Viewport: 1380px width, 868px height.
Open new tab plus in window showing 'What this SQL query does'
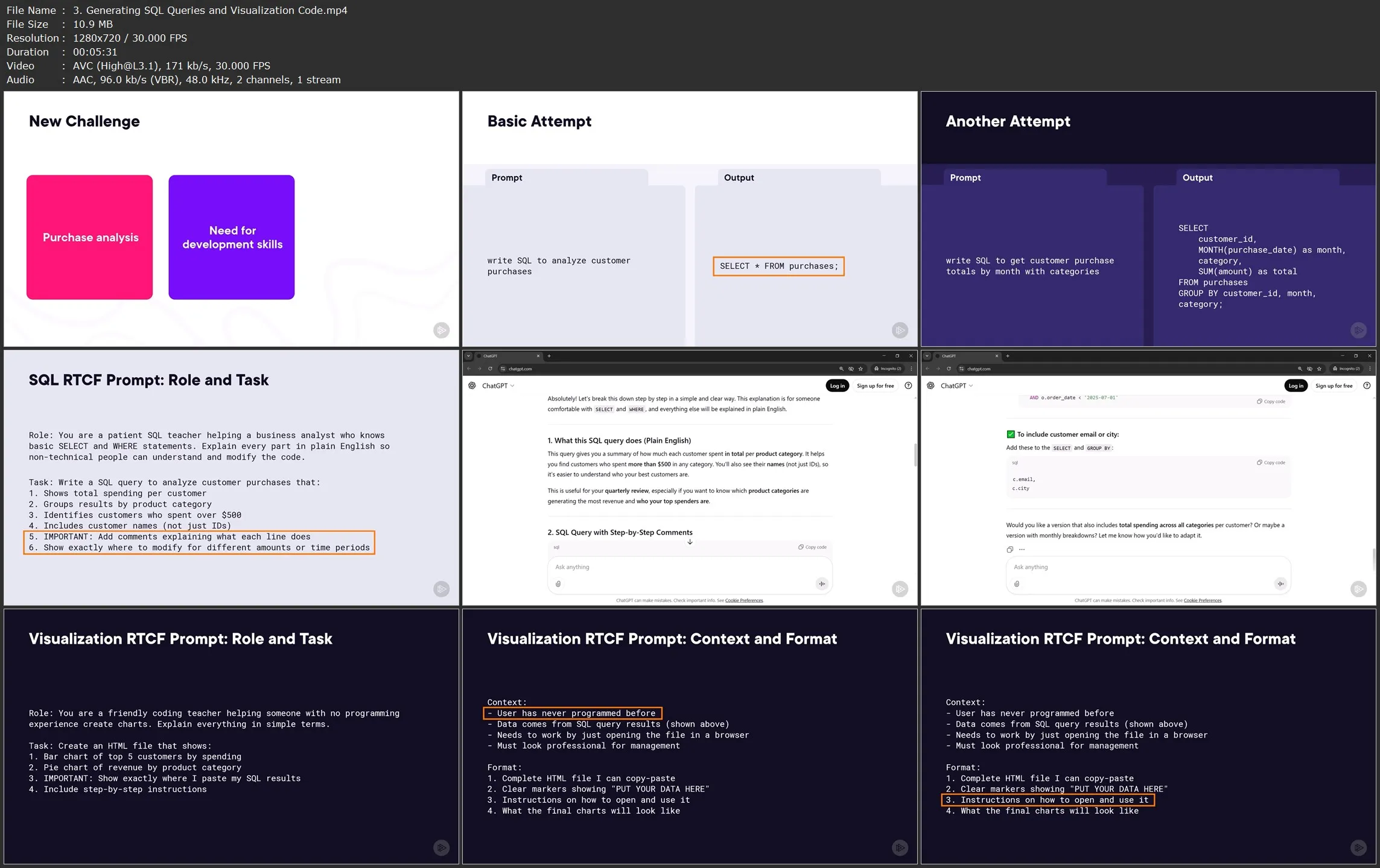pyautogui.click(x=549, y=356)
